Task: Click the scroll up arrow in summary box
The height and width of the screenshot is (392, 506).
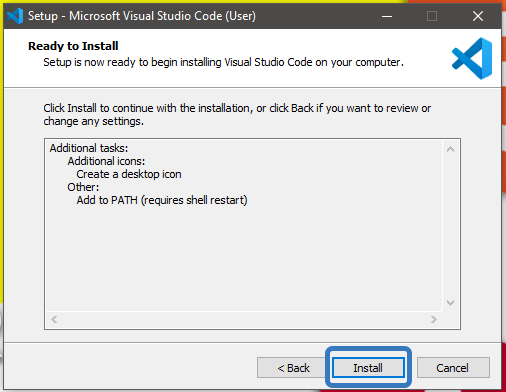Action: click(x=450, y=149)
